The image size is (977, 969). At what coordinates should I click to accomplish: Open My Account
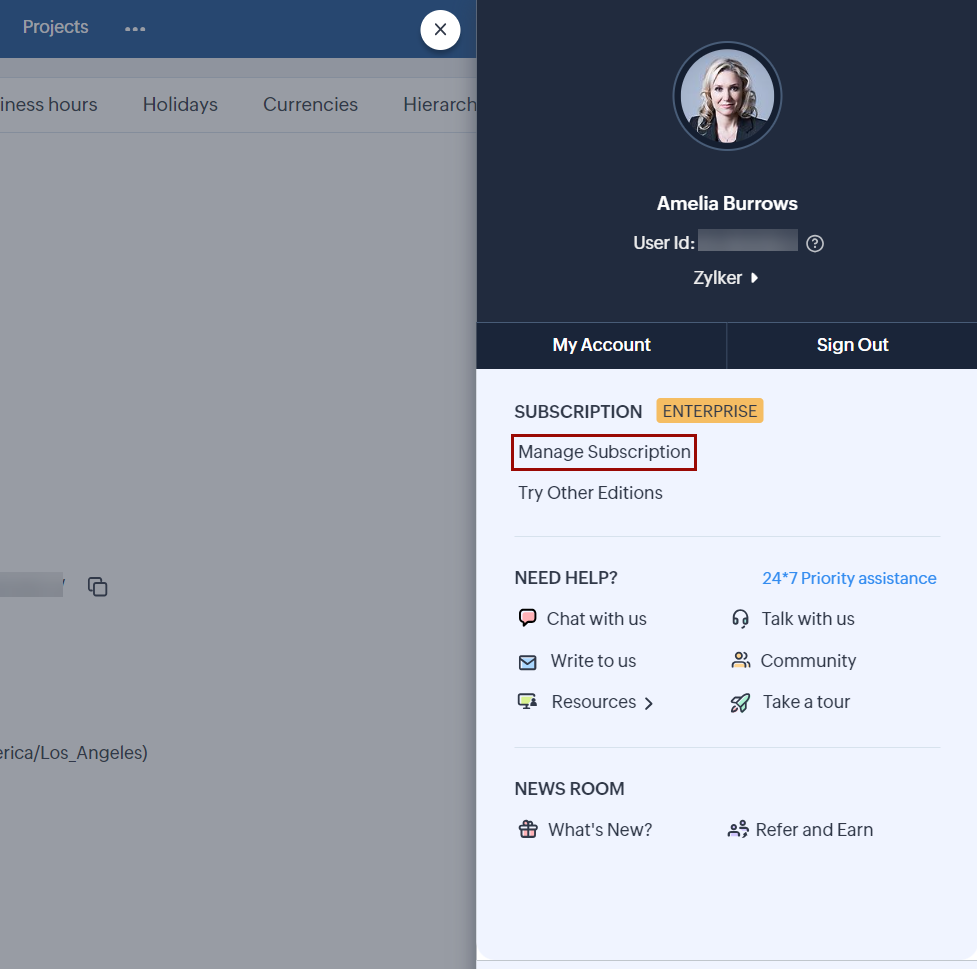(x=601, y=345)
